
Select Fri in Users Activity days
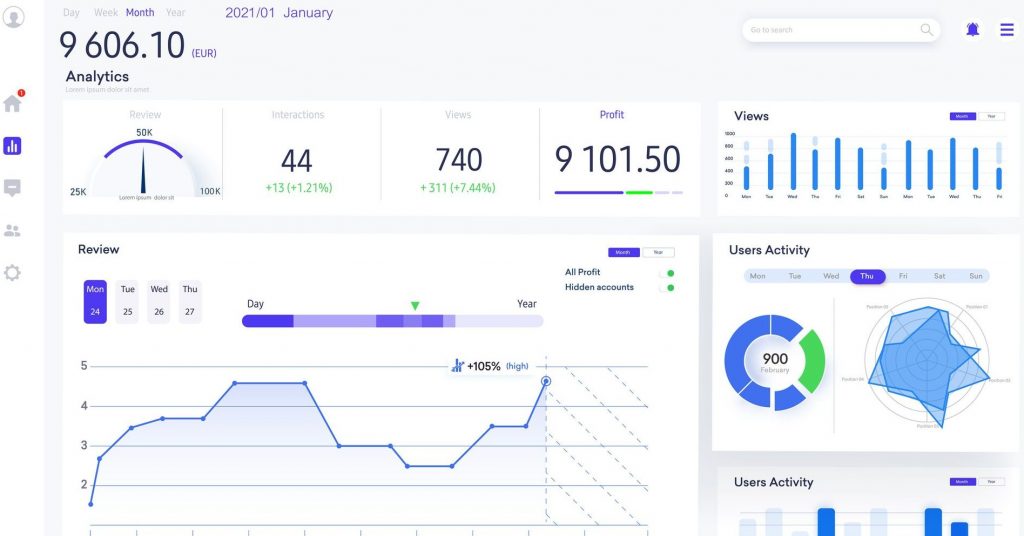(903, 276)
